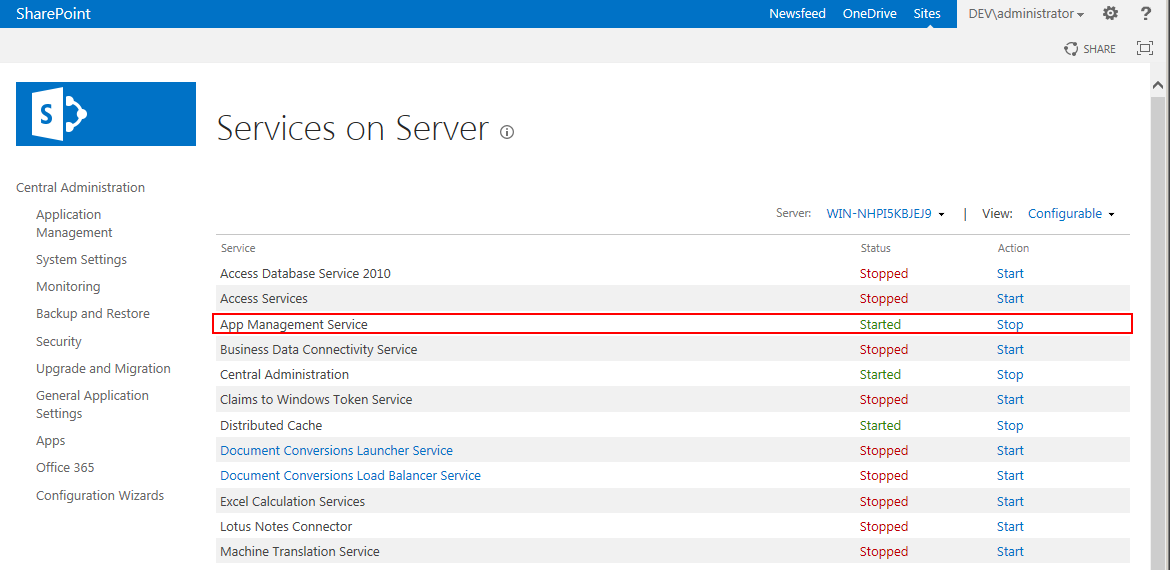Start Document Conversions Load Balancer Service
Image resolution: width=1170 pixels, height=570 pixels.
click(1010, 475)
